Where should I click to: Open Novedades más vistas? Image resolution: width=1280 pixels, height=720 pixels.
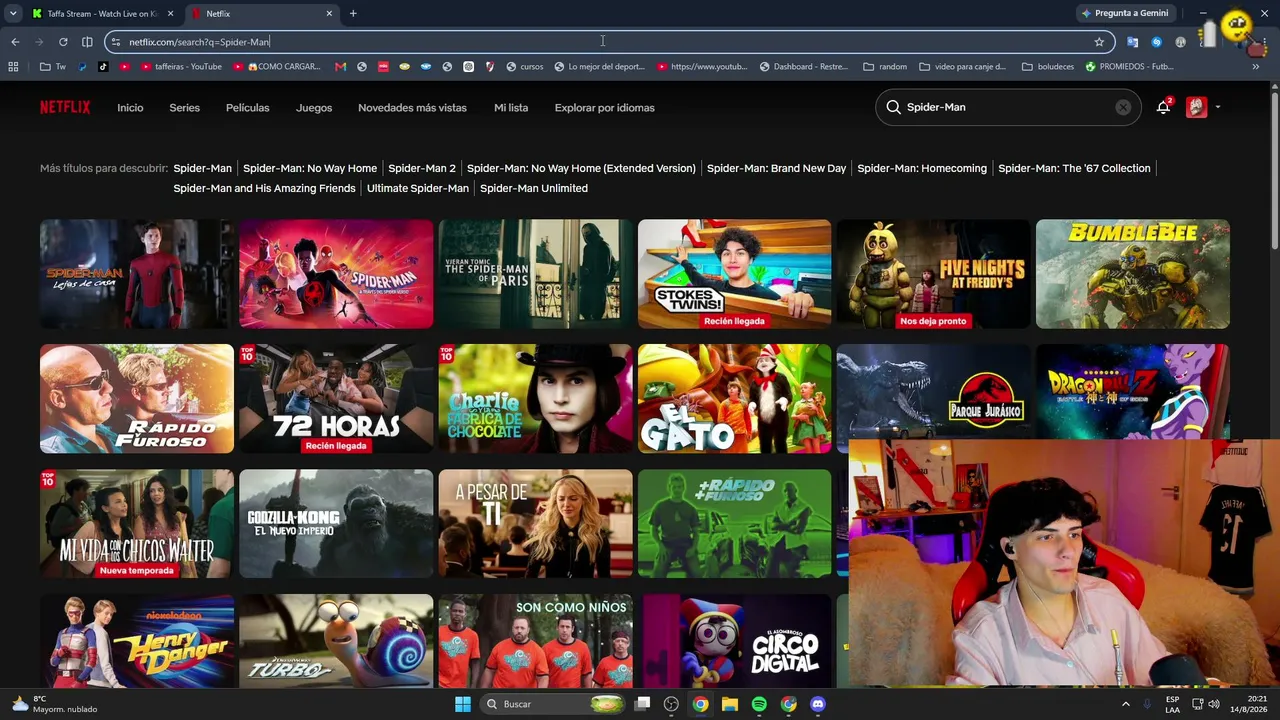(412, 107)
